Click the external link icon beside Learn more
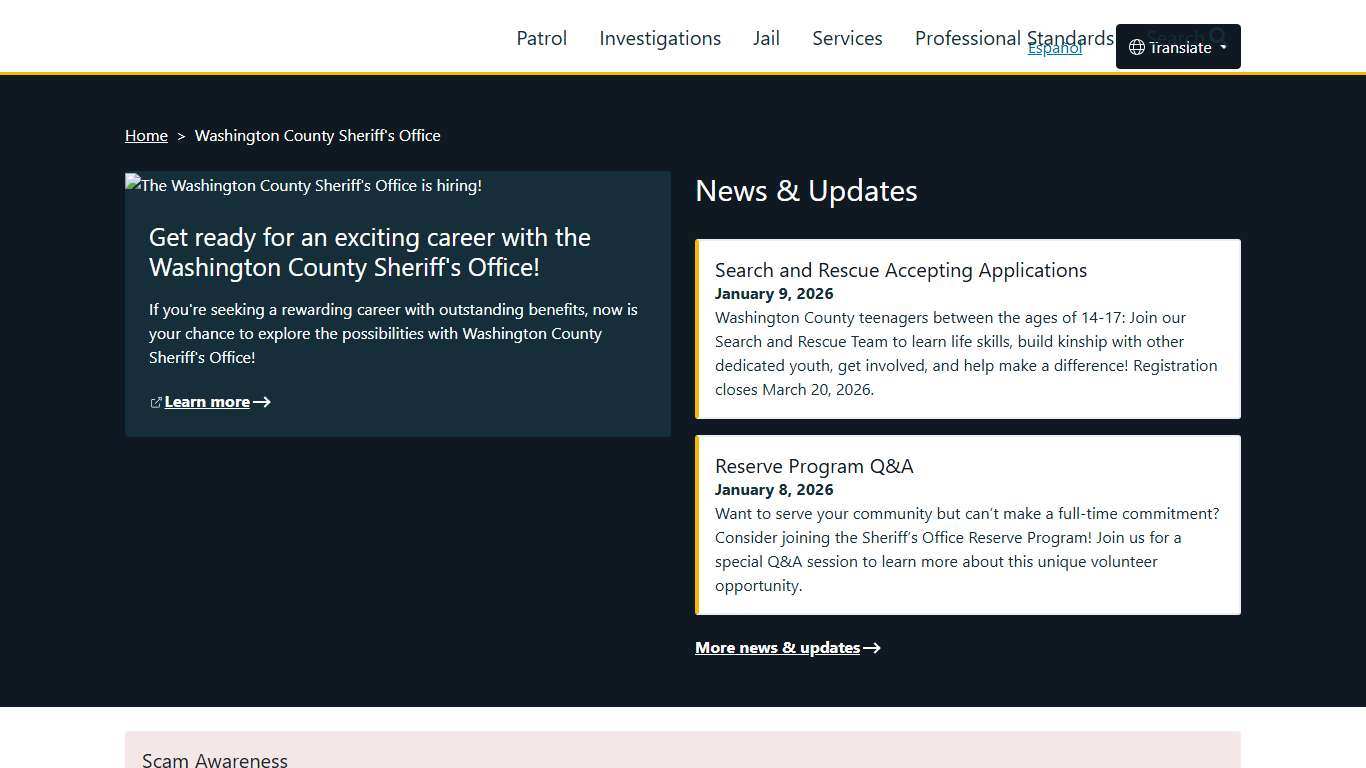This screenshot has height=768, width=1366. pos(156,402)
